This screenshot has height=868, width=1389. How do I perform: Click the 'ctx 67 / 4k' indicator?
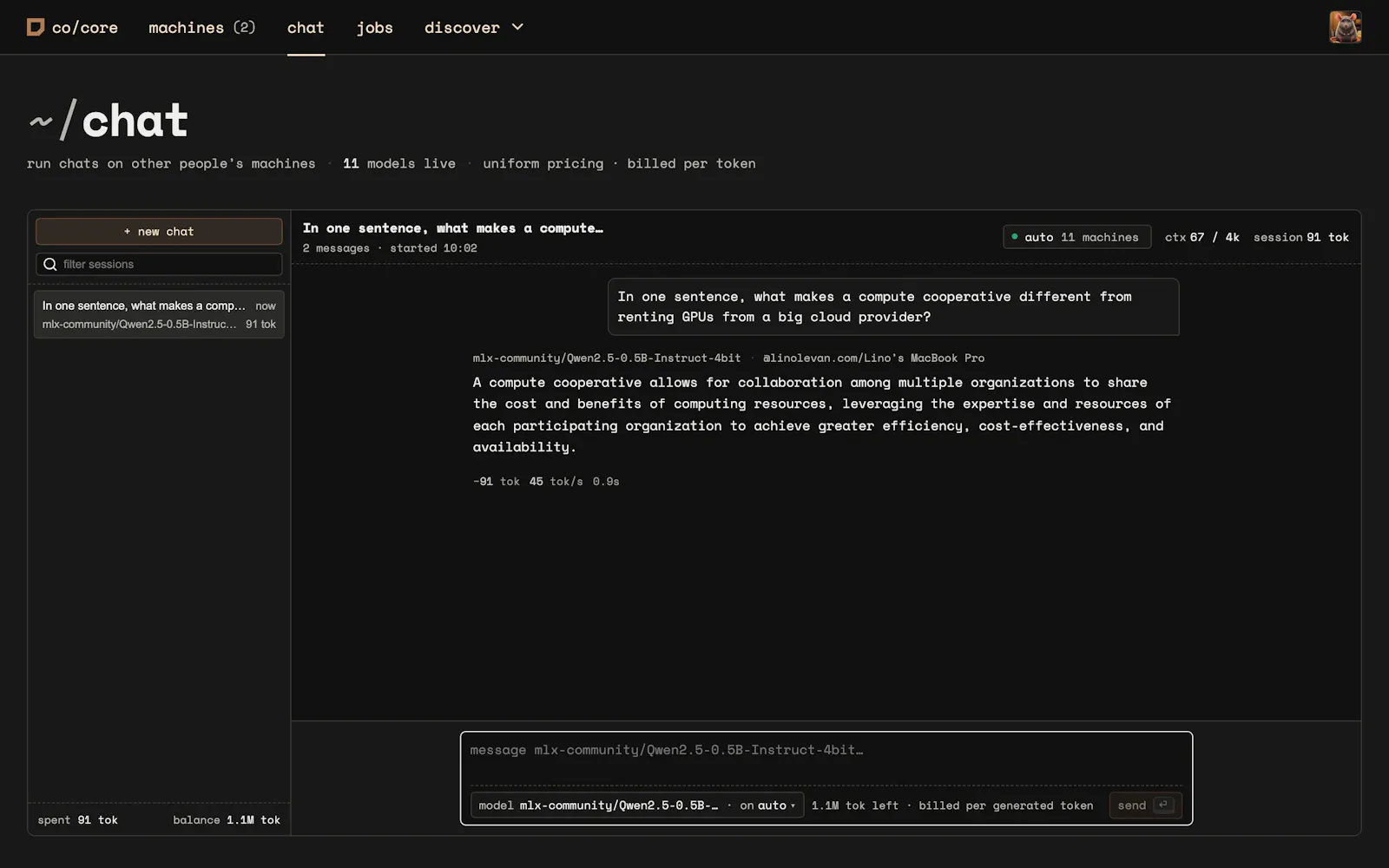click(x=1202, y=237)
